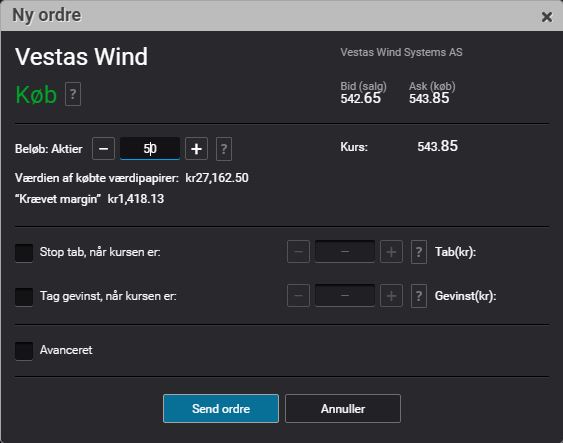Viewport: 563px width, 443px height.
Task: Click the value kr27,162.50
Action: pyautogui.click(x=217, y=178)
